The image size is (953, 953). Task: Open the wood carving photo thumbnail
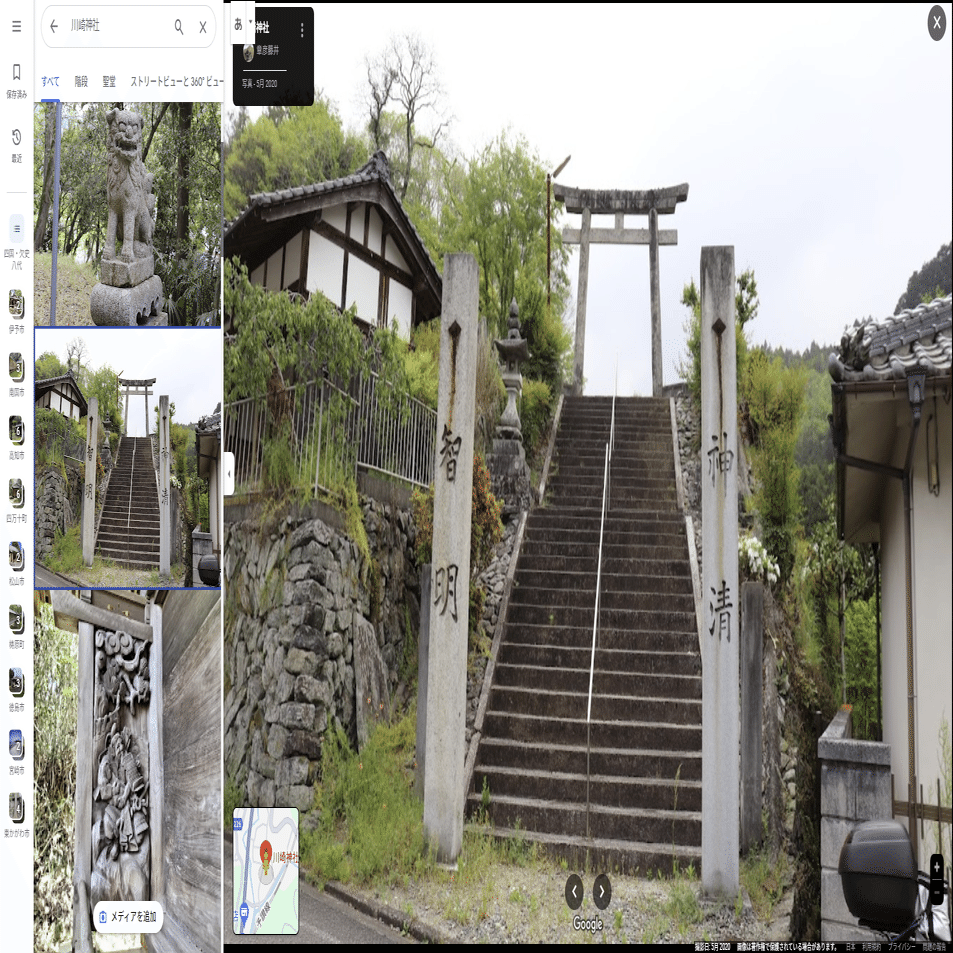pyautogui.click(x=128, y=771)
